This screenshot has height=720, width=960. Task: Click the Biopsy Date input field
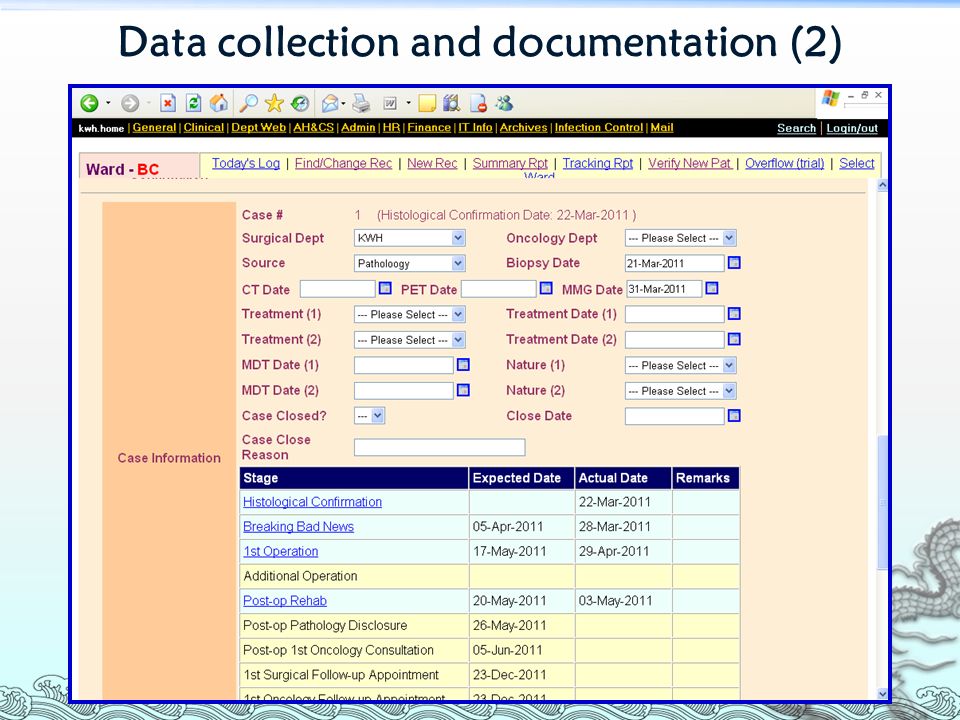675,263
